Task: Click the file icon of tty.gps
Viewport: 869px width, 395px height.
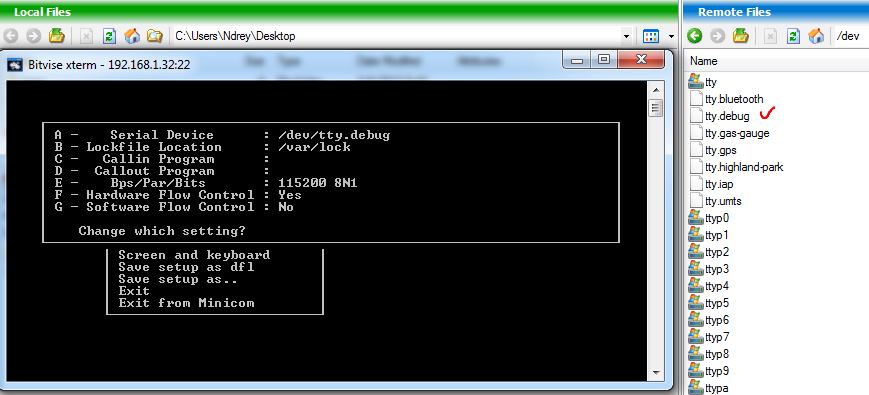Action: [x=696, y=150]
